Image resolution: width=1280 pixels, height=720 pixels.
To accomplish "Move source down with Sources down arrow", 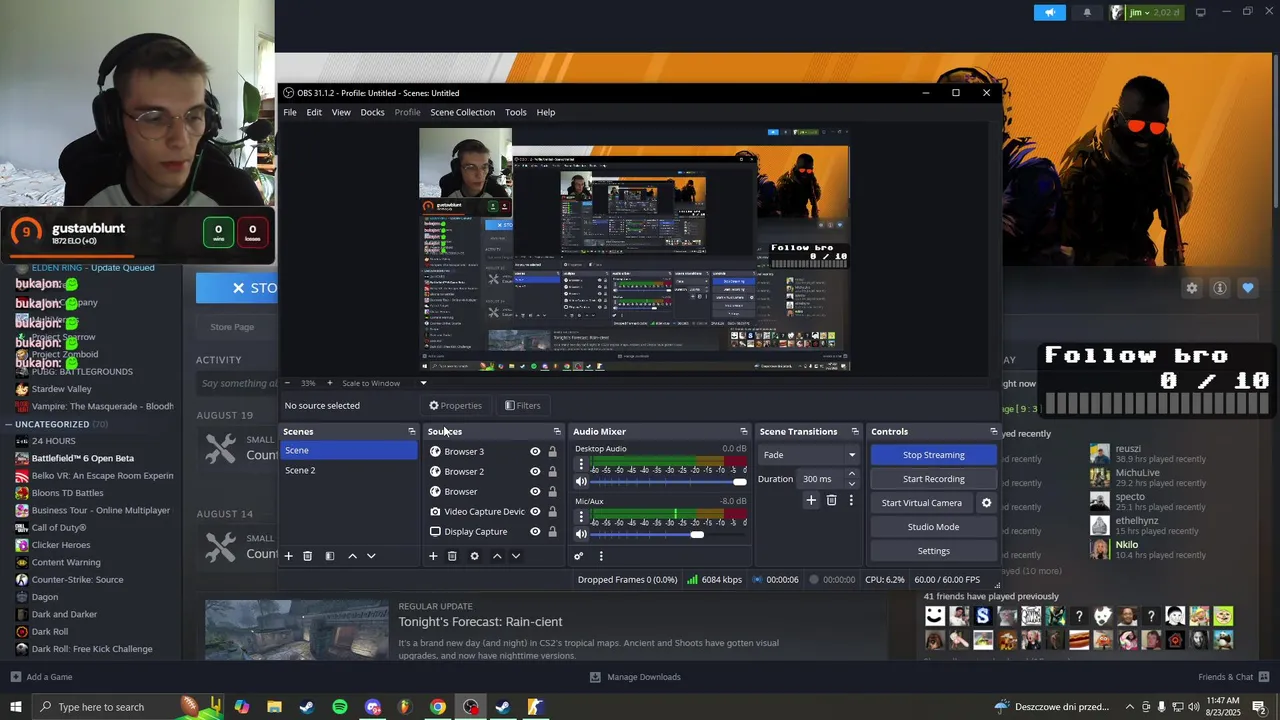I will click(516, 556).
